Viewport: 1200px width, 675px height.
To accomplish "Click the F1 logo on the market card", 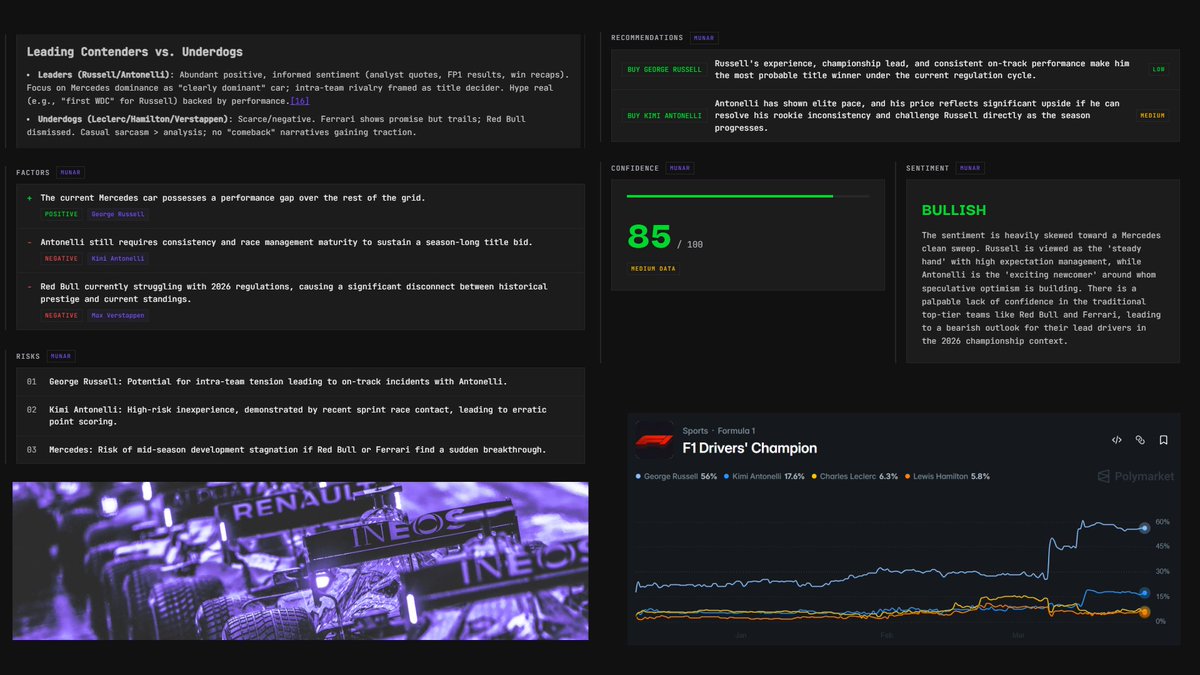I will (654, 440).
